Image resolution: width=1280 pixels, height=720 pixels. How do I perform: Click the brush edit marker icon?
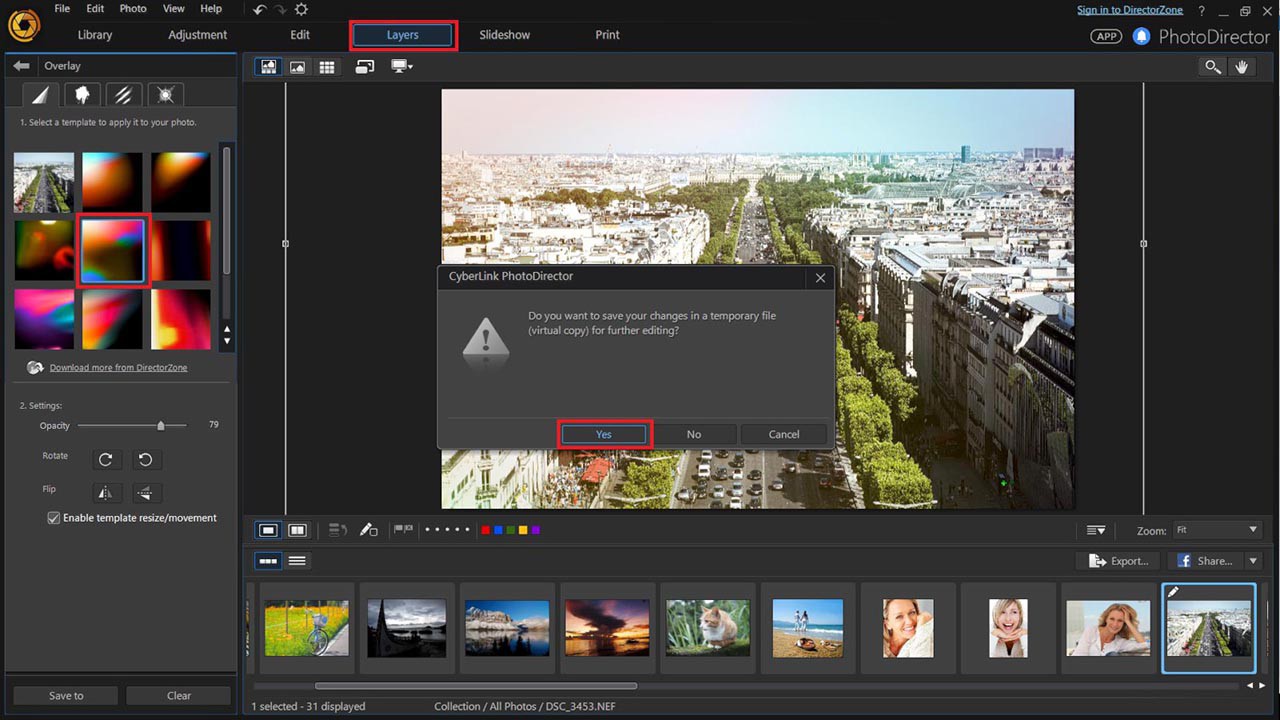[368, 530]
